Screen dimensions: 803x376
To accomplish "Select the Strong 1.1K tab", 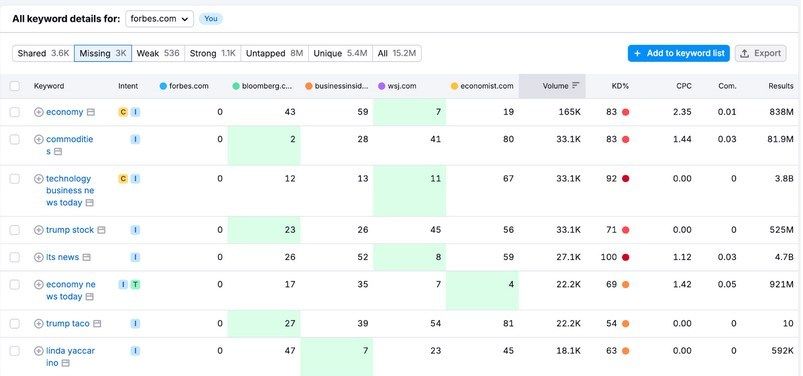I will pos(213,53).
